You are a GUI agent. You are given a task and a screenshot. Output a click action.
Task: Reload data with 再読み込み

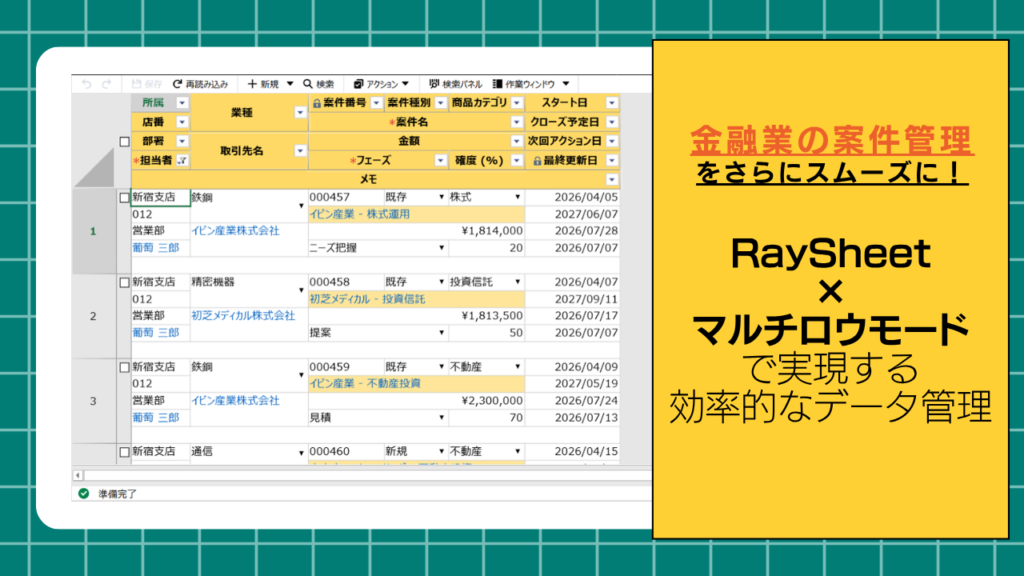click(x=200, y=84)
